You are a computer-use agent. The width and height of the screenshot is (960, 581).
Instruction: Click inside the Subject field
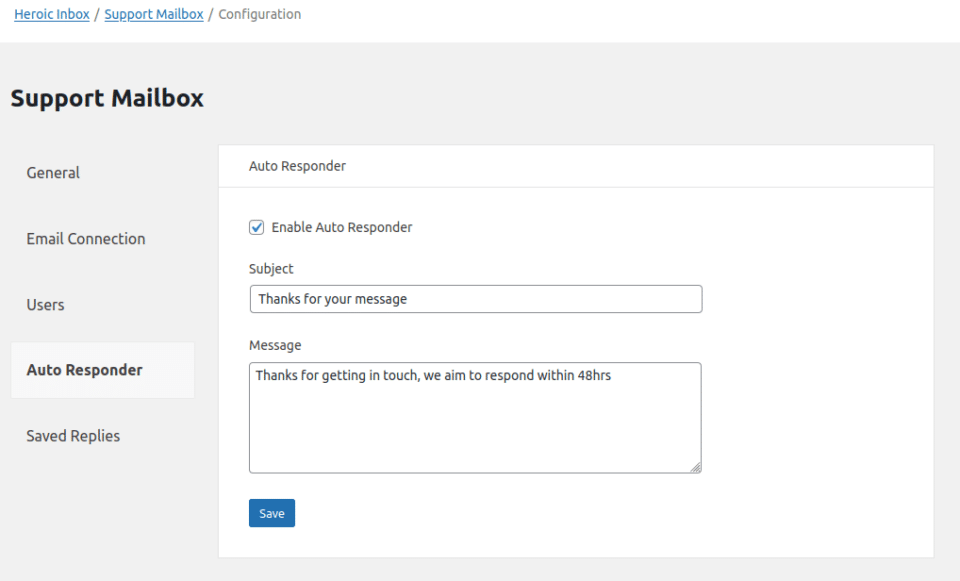(475, 298)
